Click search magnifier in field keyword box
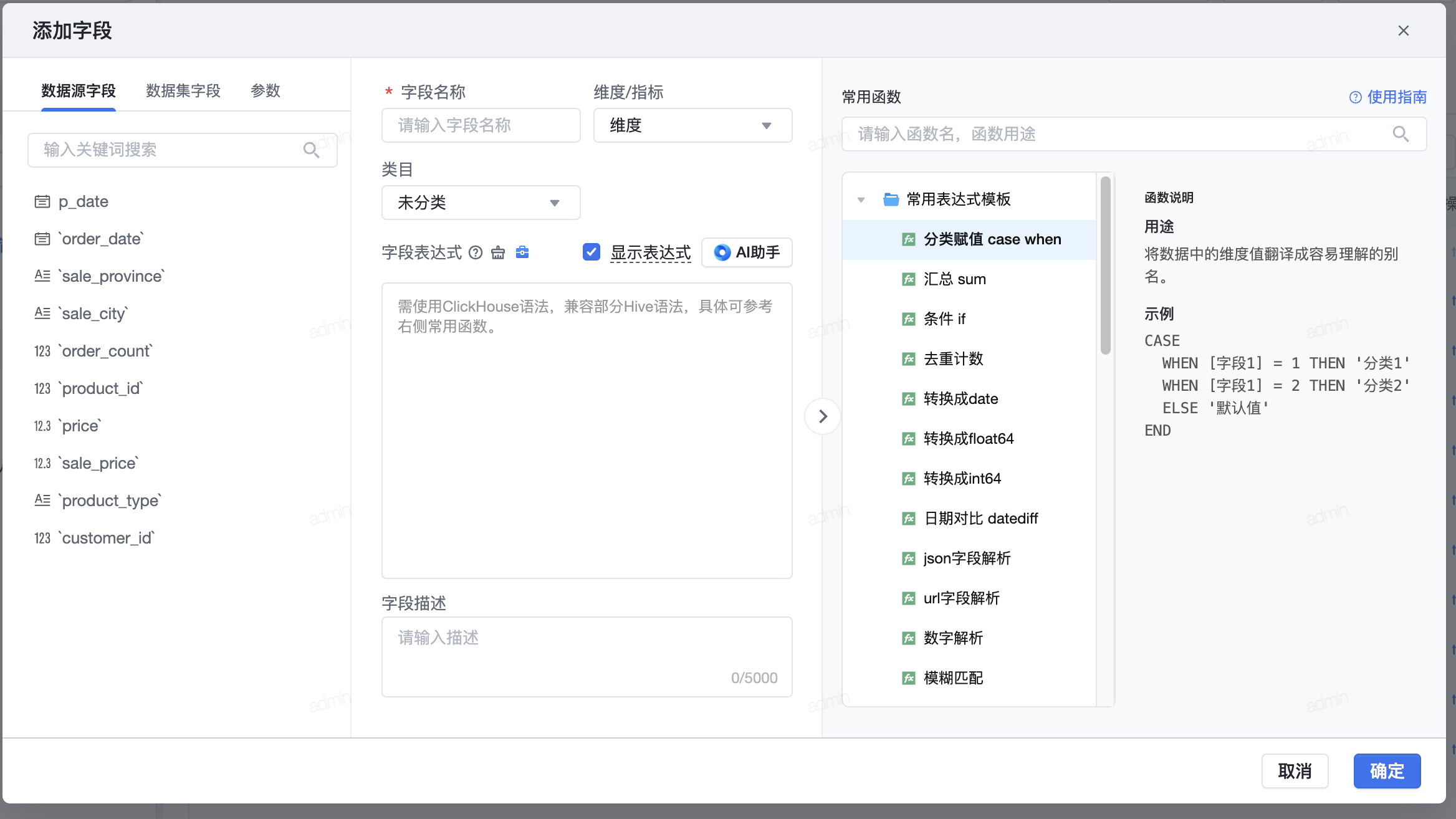The height and width of the screenshot is (819, 1456). (311, 150)
